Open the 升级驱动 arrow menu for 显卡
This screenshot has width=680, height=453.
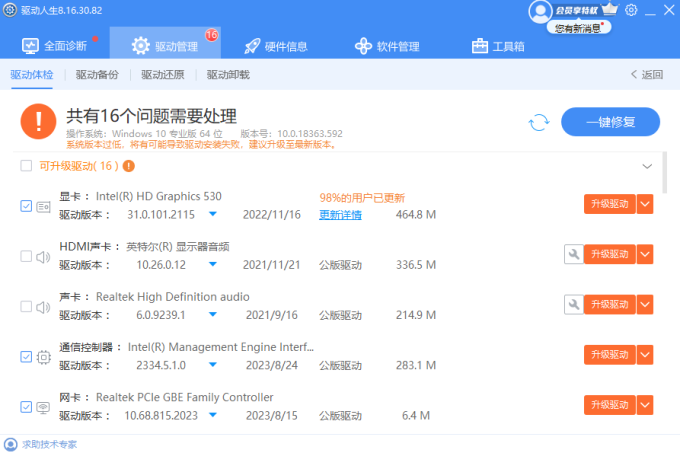pyautogui.click(x=645, y=204)
